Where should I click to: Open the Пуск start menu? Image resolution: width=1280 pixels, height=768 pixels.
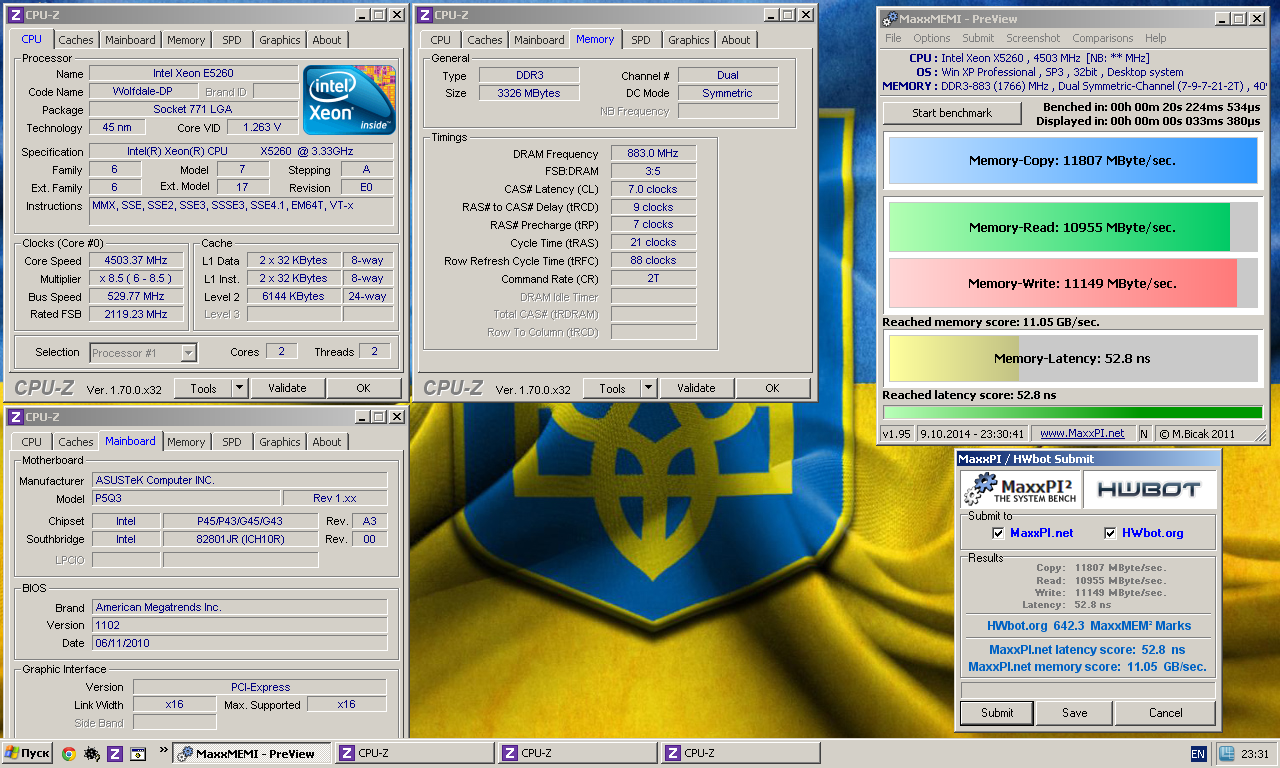tap(27, 754)
